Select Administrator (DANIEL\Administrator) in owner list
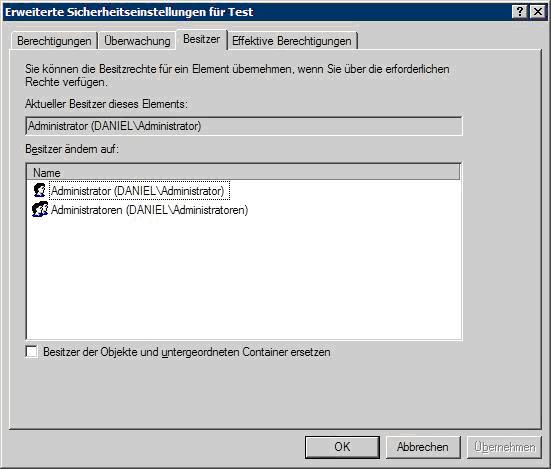The width and height of the screenshot is (551, 469). [140, 191]
